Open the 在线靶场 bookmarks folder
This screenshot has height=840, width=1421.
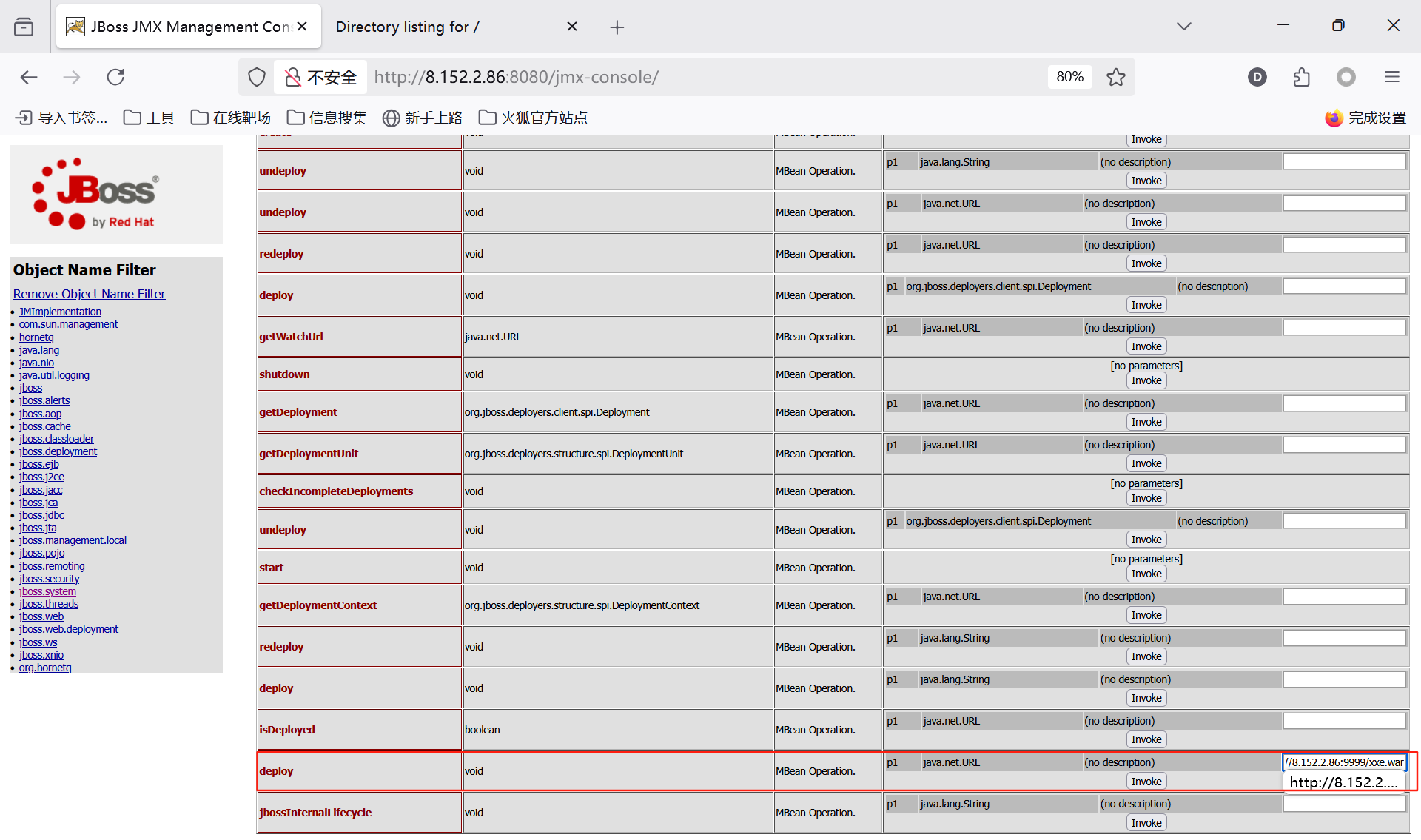pyautogui.click(x=231, y=118)
